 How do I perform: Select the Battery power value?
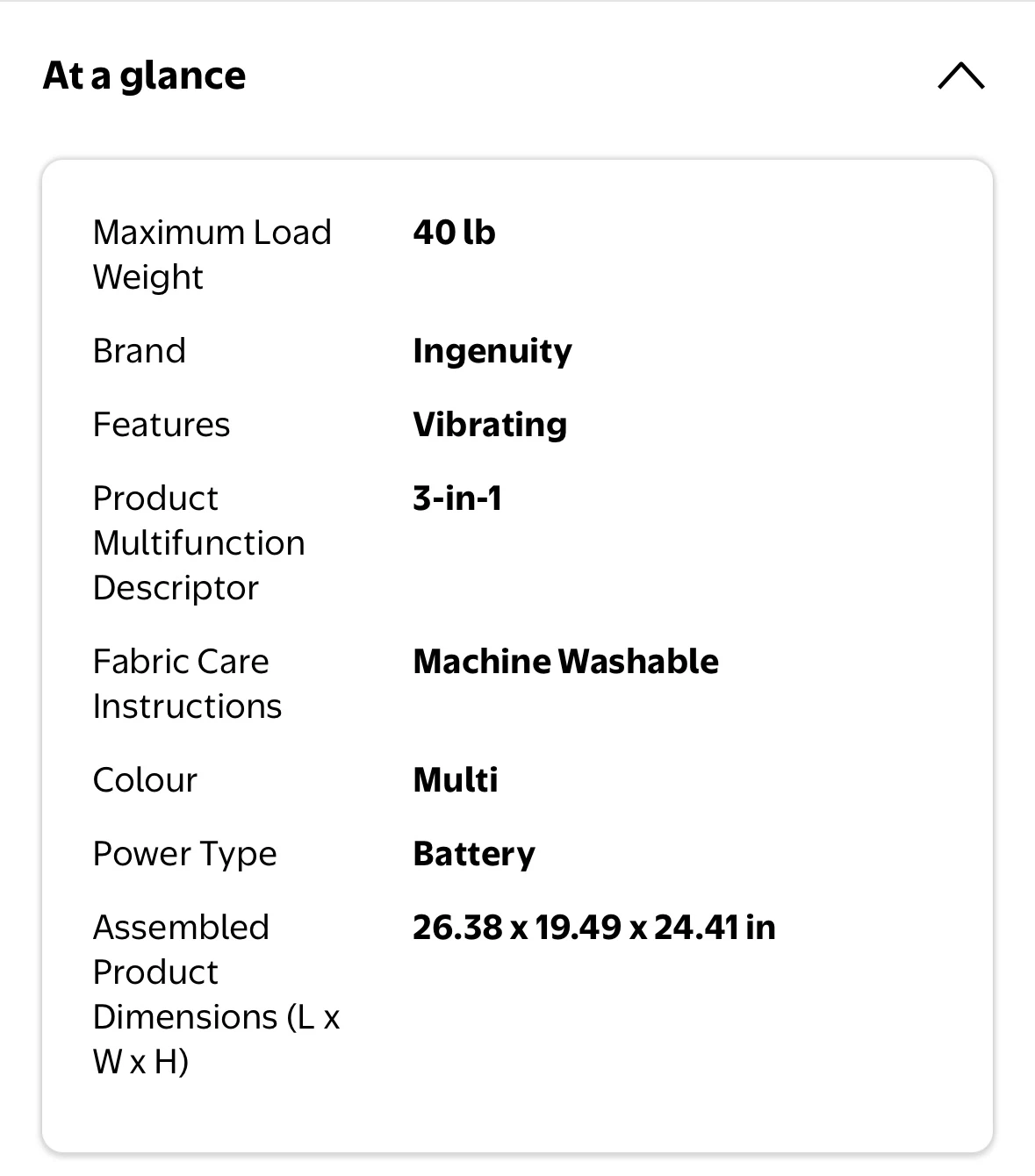[474, 855]
